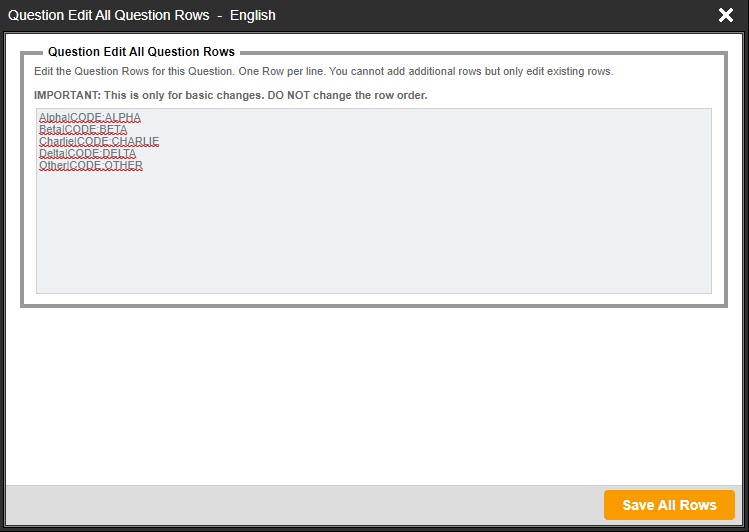This screenshot has height=532, width=749.
Task: Place cursor on the Delta|CODE:DELTA row
Action: [87, 154]
